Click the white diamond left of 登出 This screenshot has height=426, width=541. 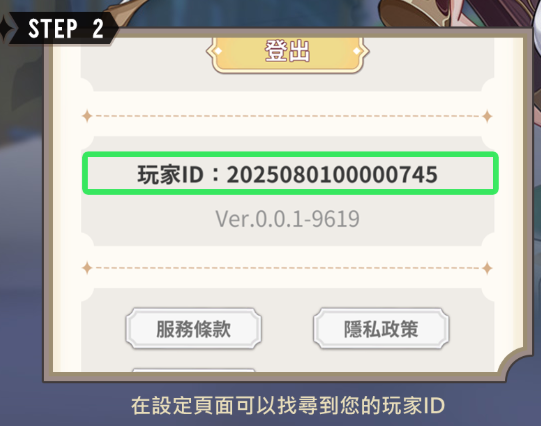coord(218,51)
